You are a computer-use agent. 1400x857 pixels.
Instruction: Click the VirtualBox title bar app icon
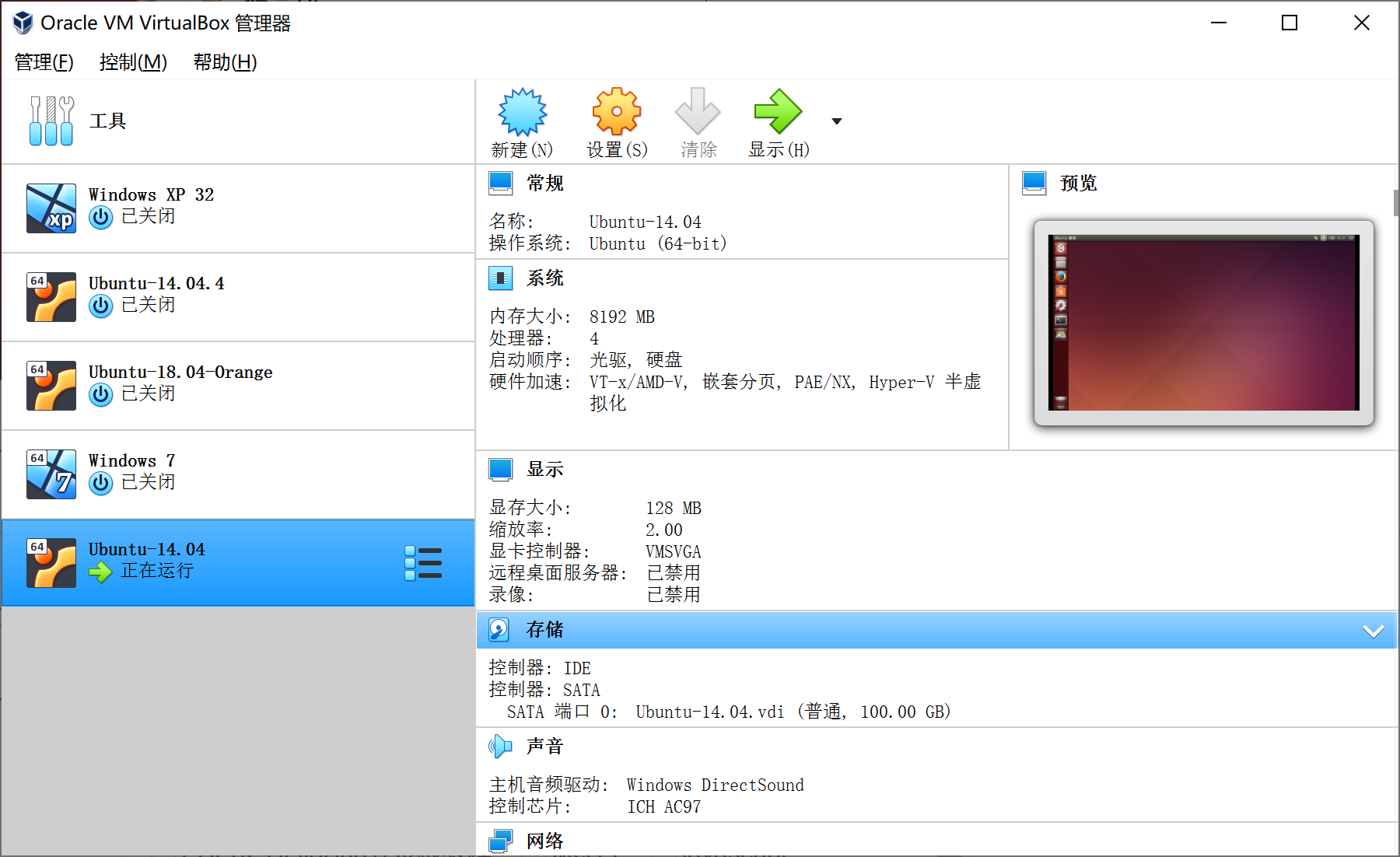click(23, 23)
